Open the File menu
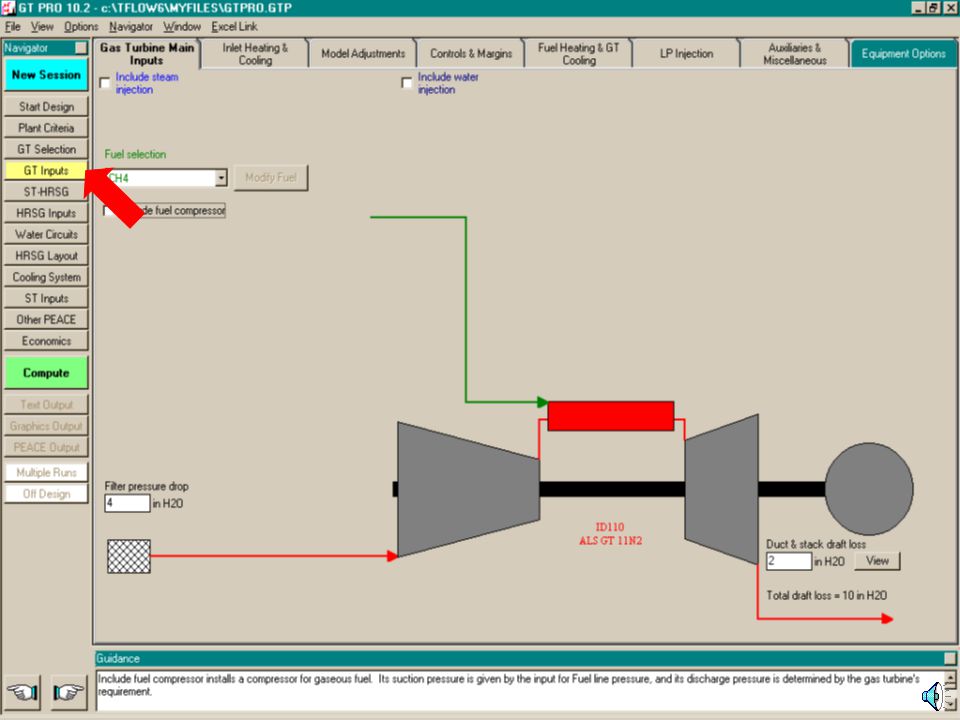The width and height of the screenshot is (960, 720). coord(13,26)
